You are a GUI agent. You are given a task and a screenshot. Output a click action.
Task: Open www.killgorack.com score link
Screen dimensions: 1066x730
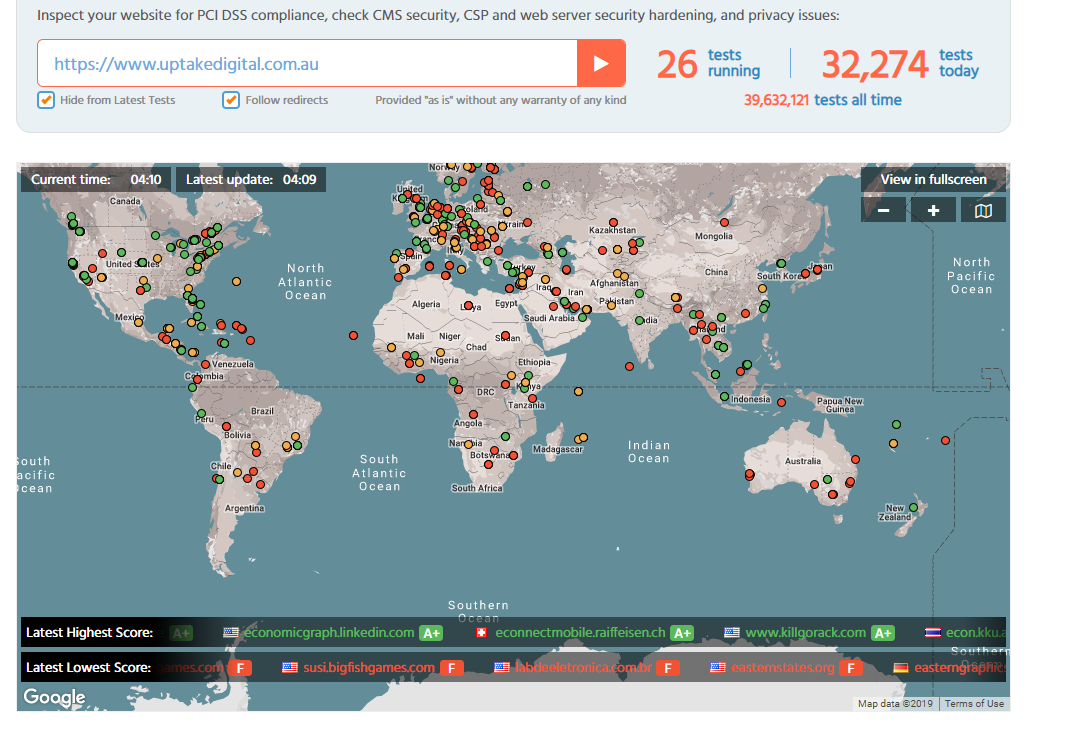805,633
